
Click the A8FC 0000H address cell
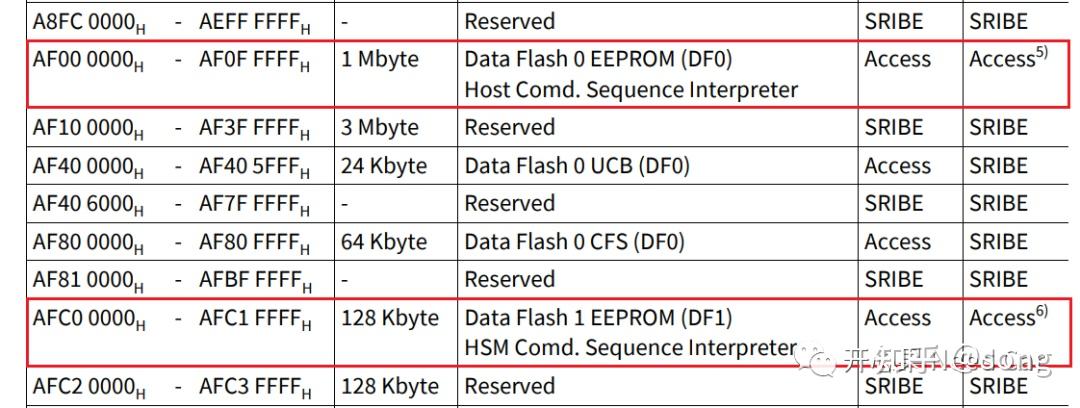point(88,22)
